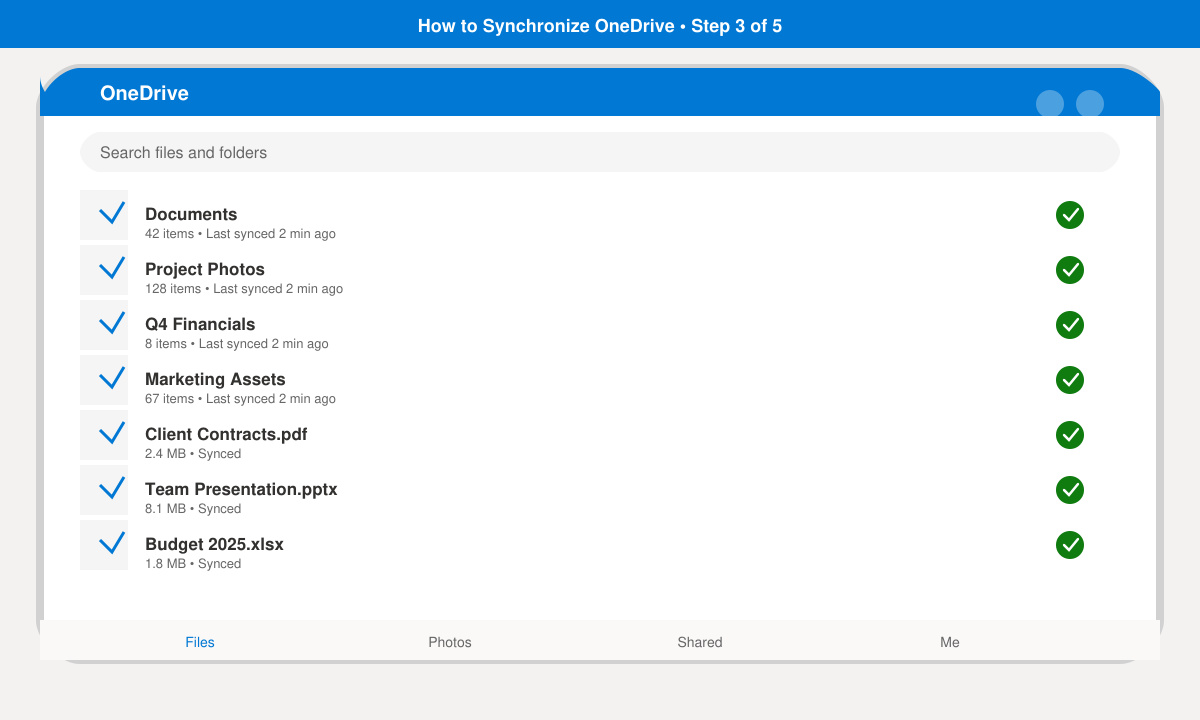Open the Client Contracts.pdf file name

click(226, 434)
